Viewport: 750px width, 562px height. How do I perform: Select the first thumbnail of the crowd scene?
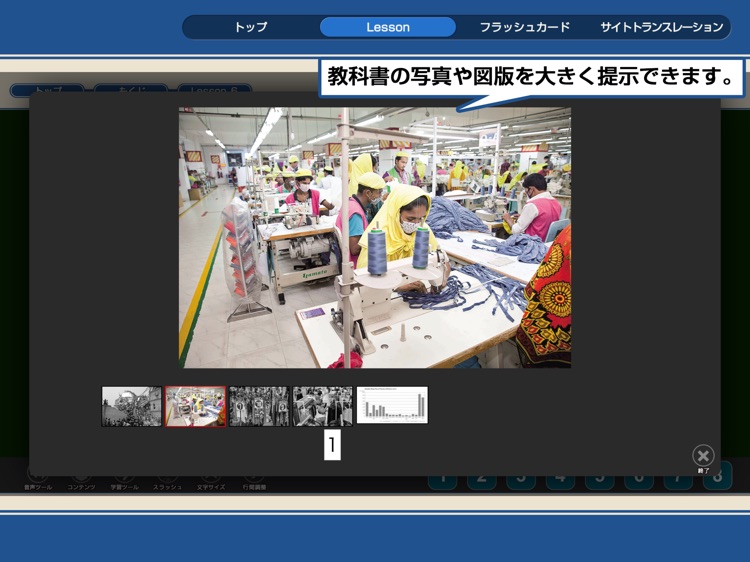[132, 406]
